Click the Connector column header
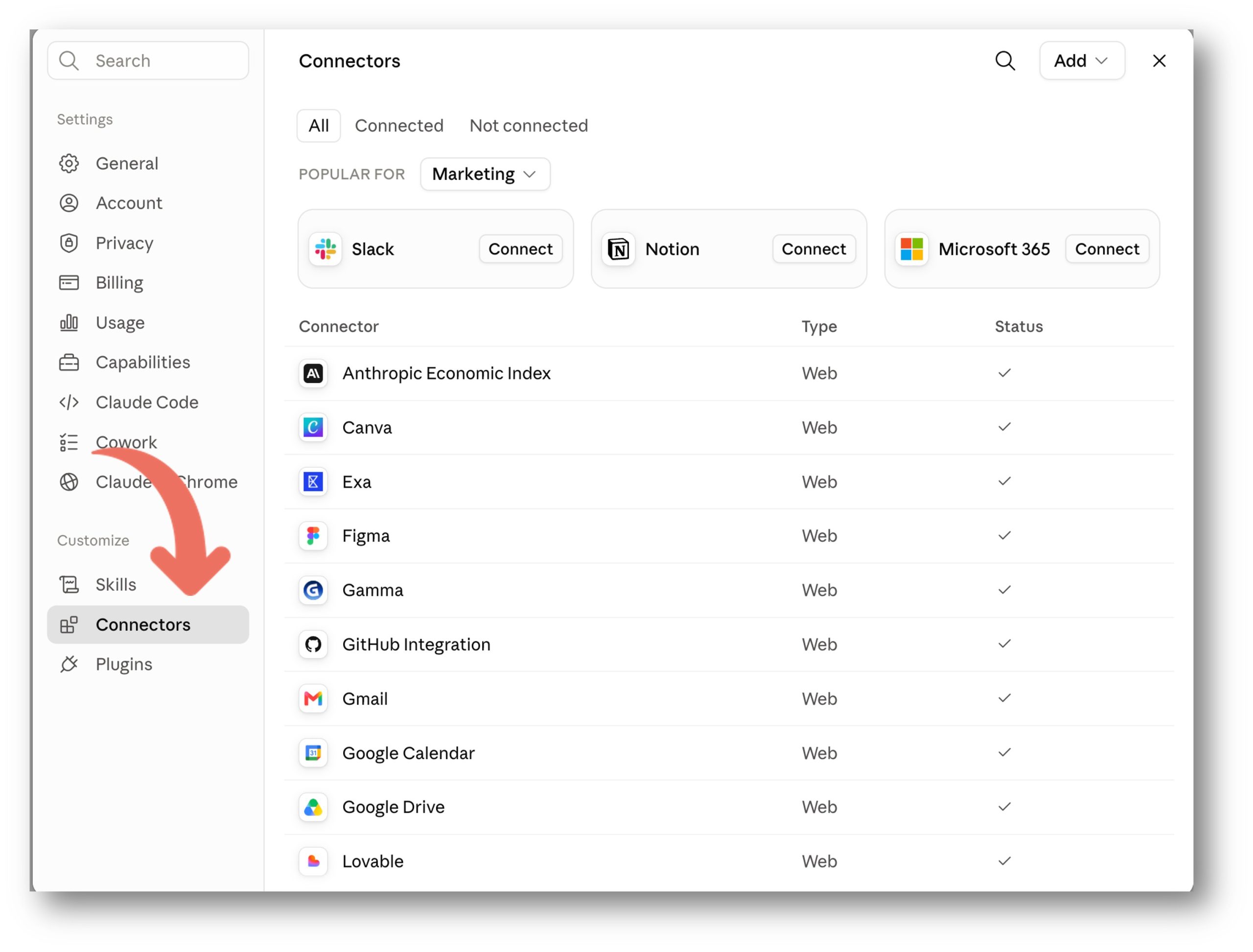Viewport: 1253px width, 952px height. 339,326
